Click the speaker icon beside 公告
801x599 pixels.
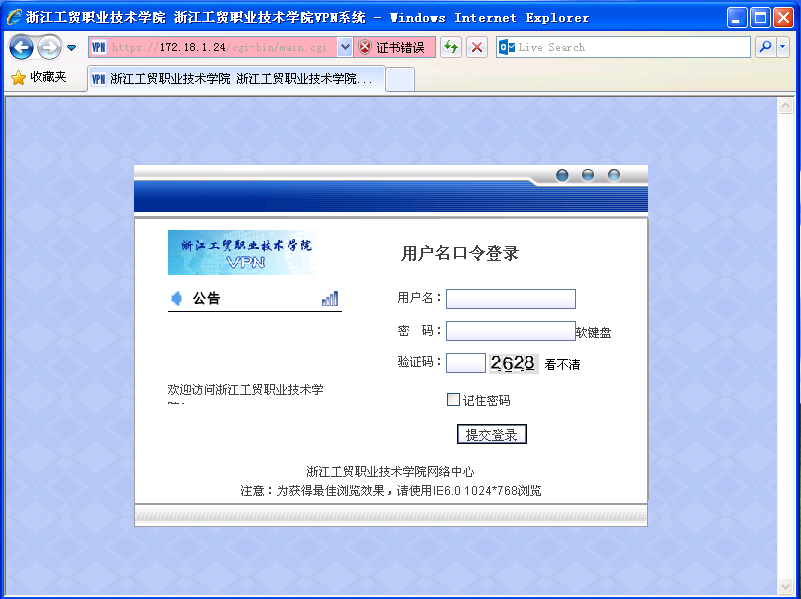click(177, 298)
